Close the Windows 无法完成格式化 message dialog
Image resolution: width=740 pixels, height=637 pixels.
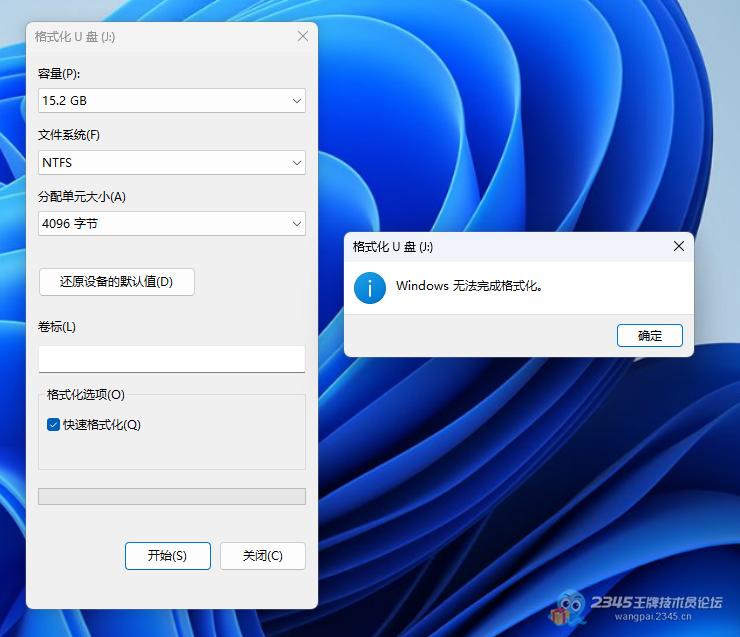pyautogui.click(x=679, y=246)
